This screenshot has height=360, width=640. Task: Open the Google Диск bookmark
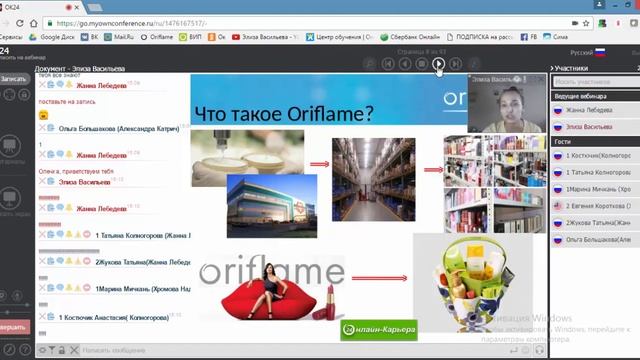(52, 37)
